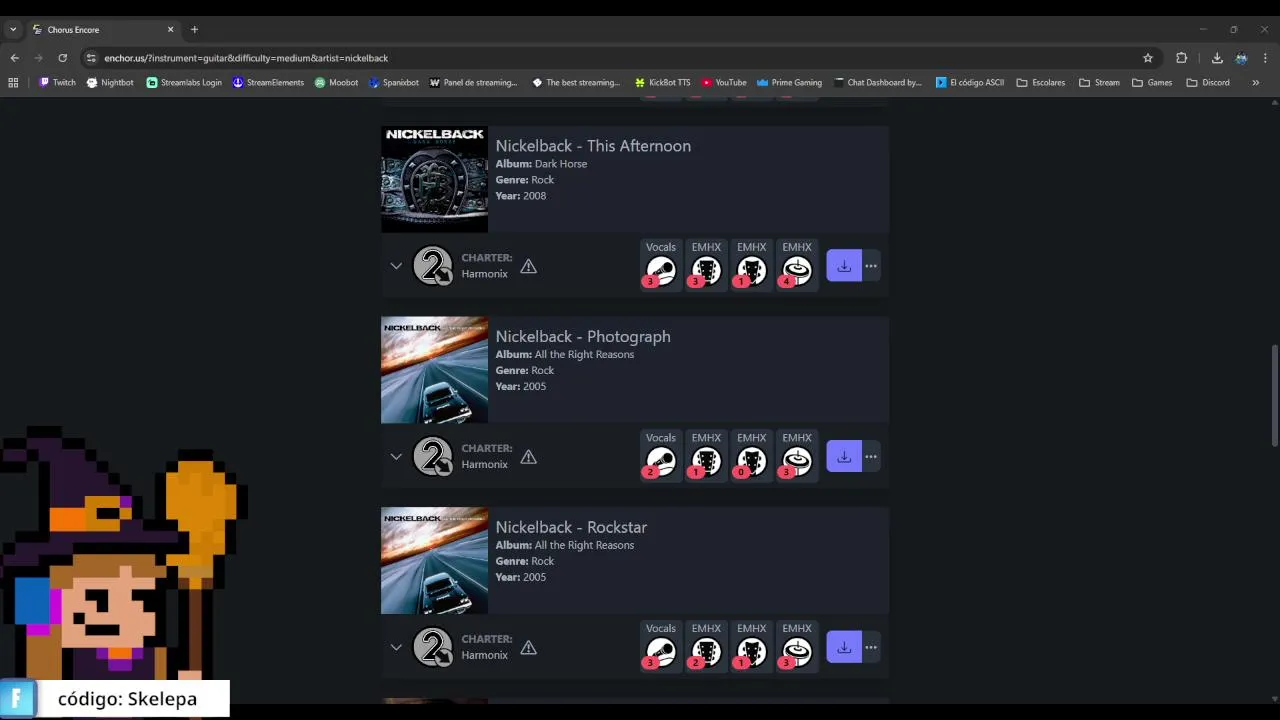Open the Games bookmarks folder
1280x720 pixels.
pyautogui.click(x=1152, y=83)
